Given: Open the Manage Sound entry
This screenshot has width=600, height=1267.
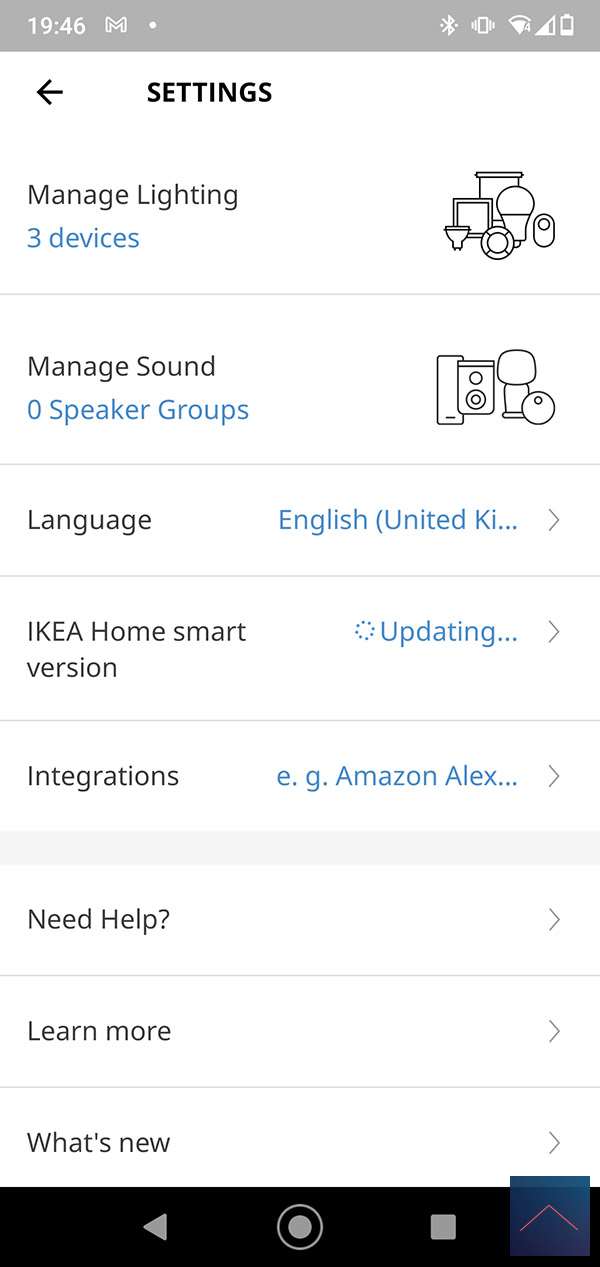Looking at the screenshot, I should (x=121, y=366).
